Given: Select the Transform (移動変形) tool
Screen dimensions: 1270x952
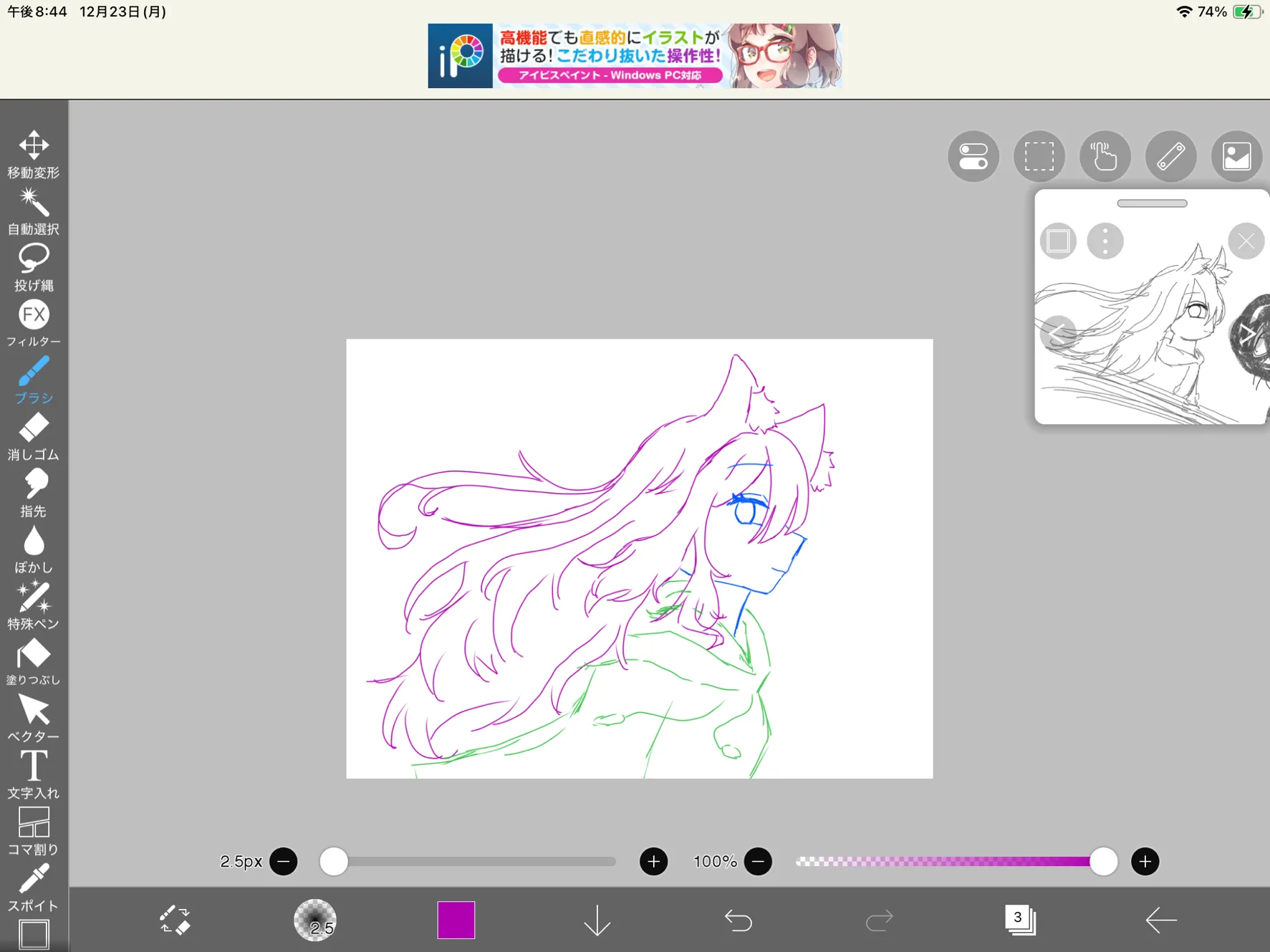Looking at the screenshot, I should coord(34,154).
